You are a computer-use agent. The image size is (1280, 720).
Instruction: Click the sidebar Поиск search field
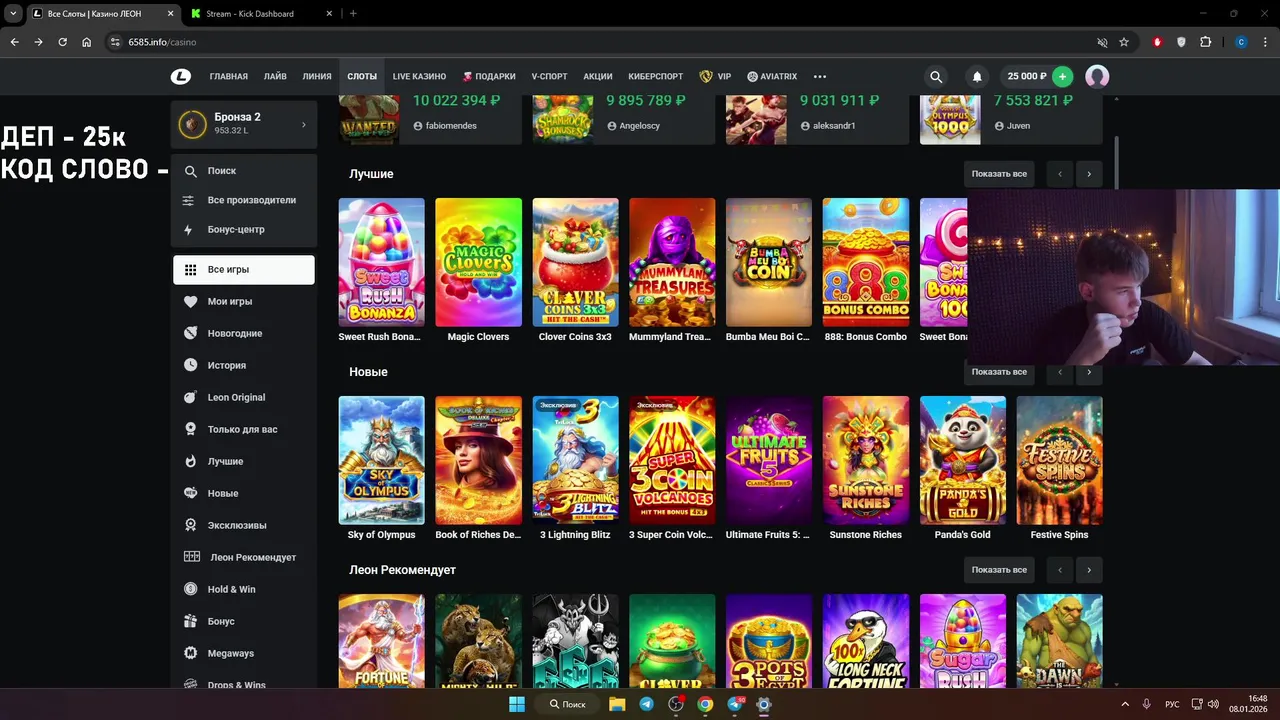point(244,171)
